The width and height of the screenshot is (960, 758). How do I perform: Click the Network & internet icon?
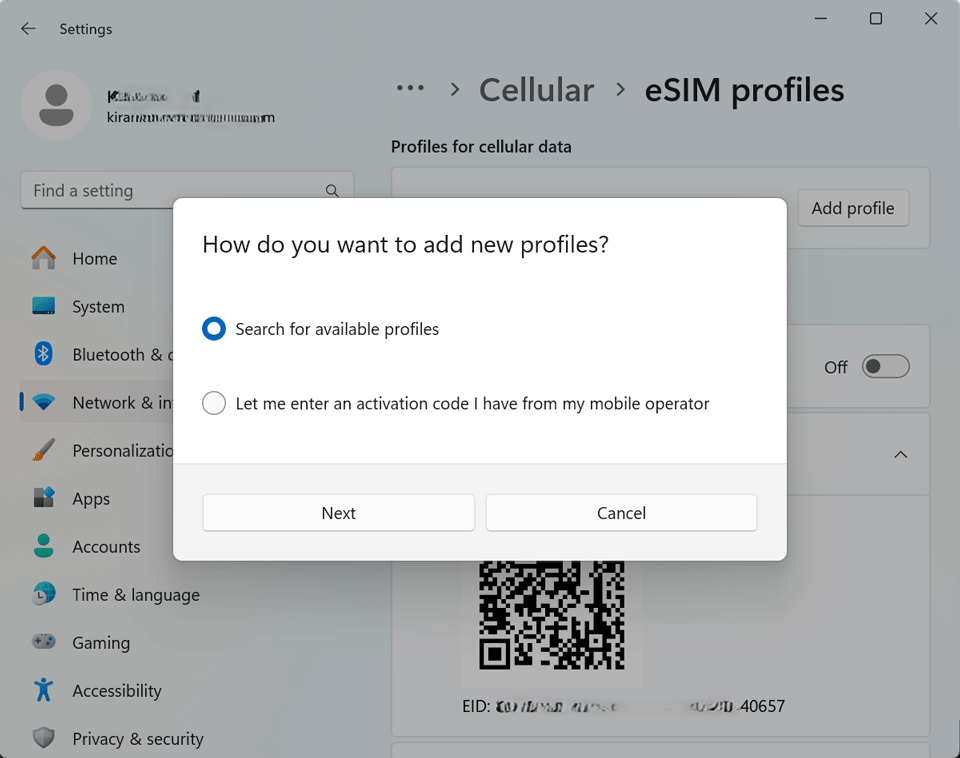pos(44,402)
